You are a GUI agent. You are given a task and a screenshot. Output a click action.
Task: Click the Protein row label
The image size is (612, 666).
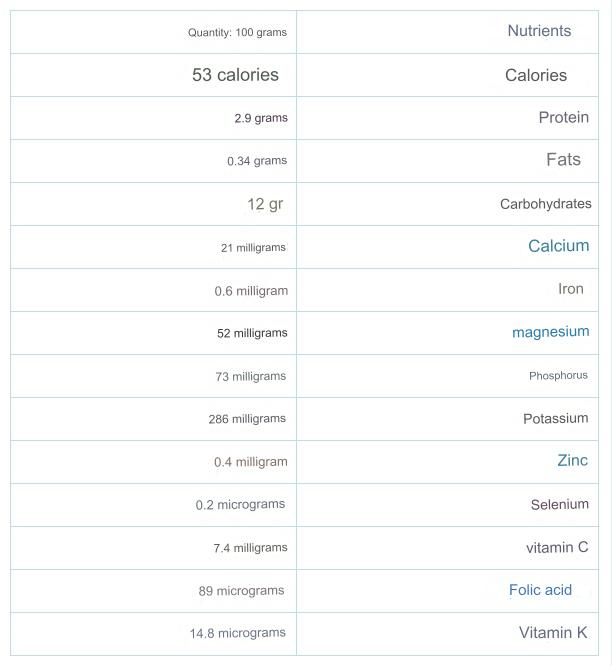click(x=563, y=118)
